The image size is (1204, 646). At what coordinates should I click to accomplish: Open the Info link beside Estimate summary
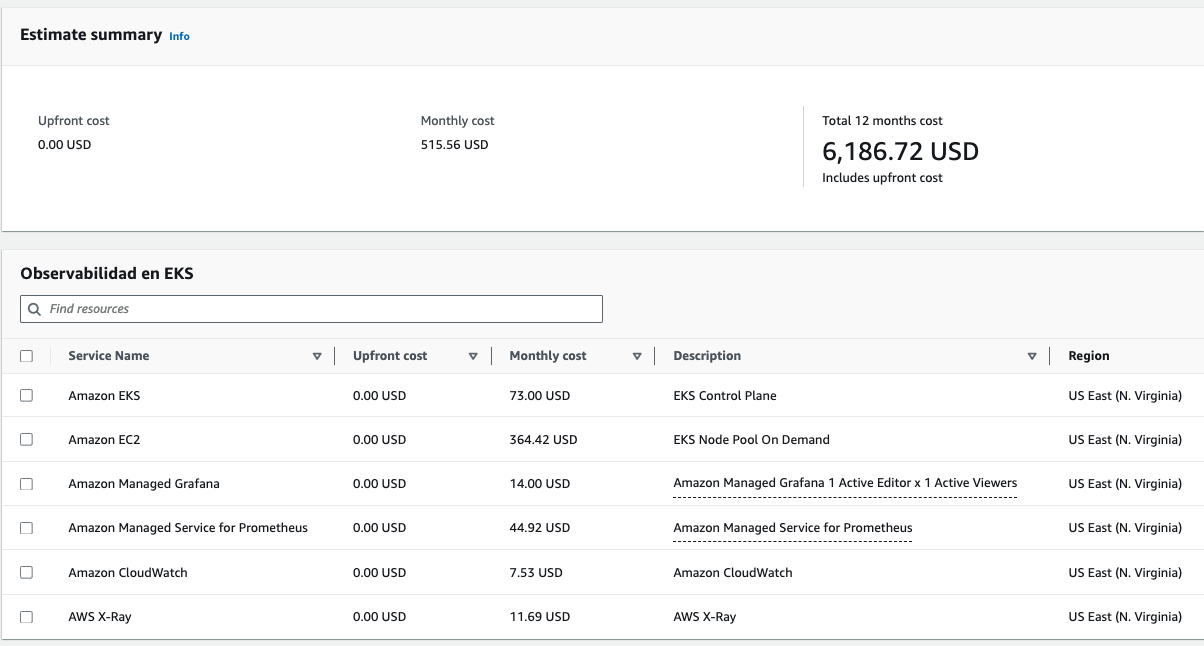click(x=179, y=36)
